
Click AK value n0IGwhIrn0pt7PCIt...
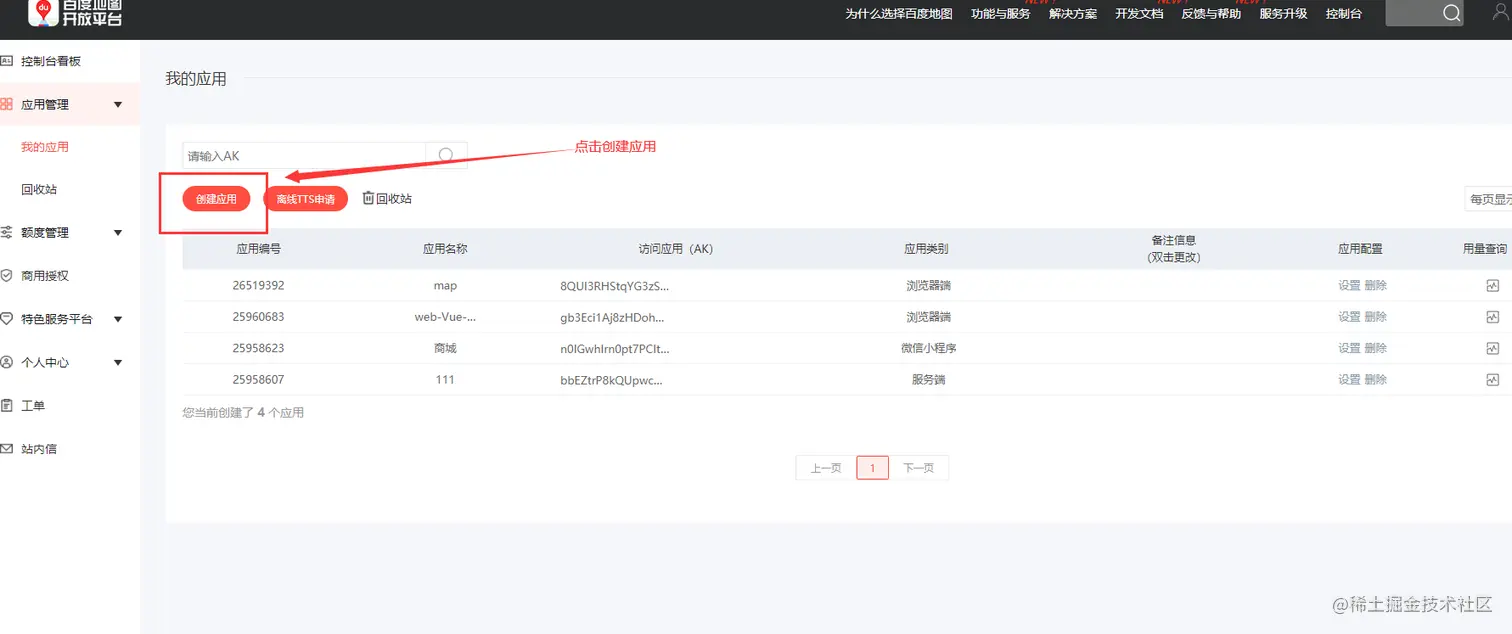tap(615, 348)
